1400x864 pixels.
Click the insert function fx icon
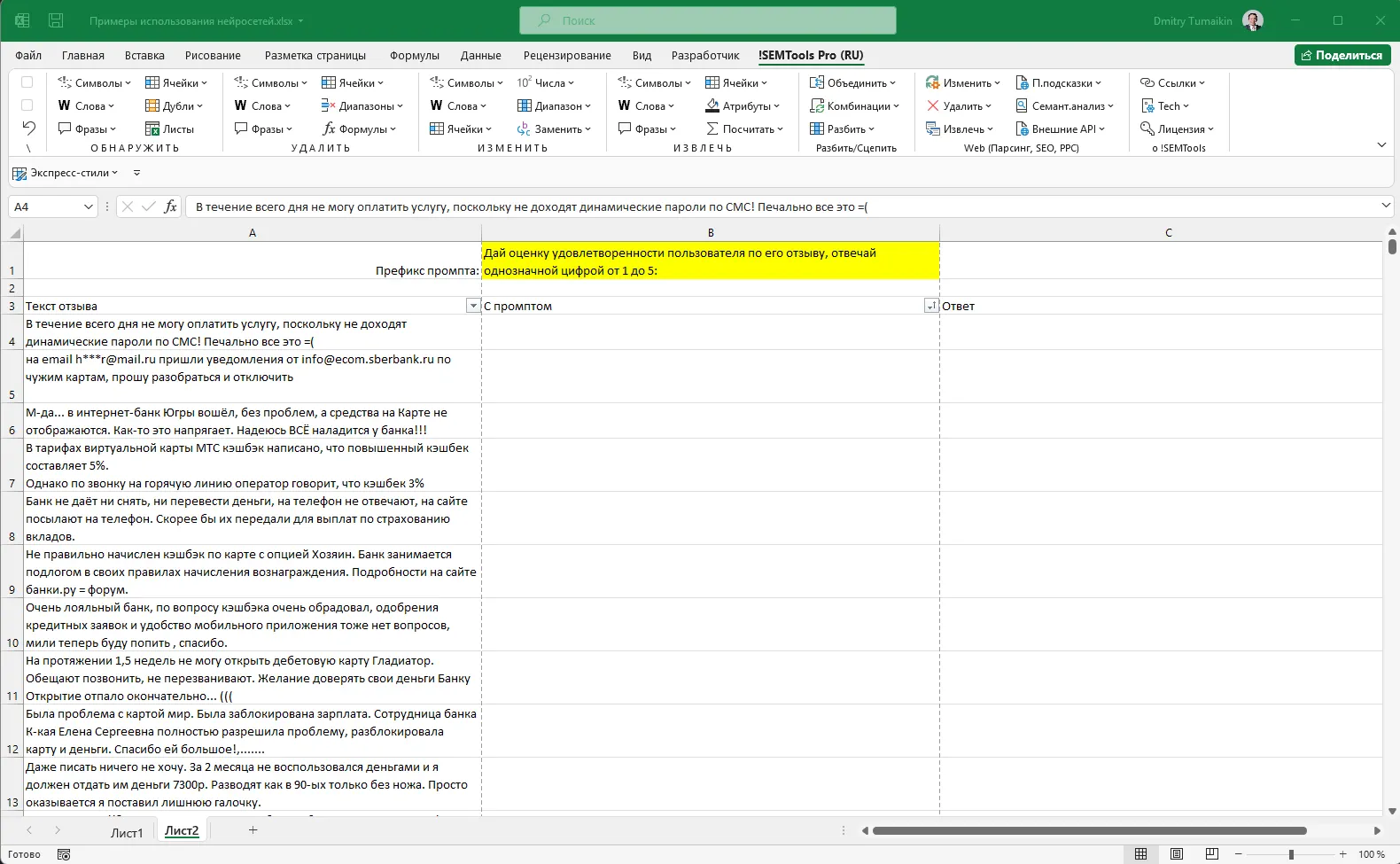(x=170, y=206)
